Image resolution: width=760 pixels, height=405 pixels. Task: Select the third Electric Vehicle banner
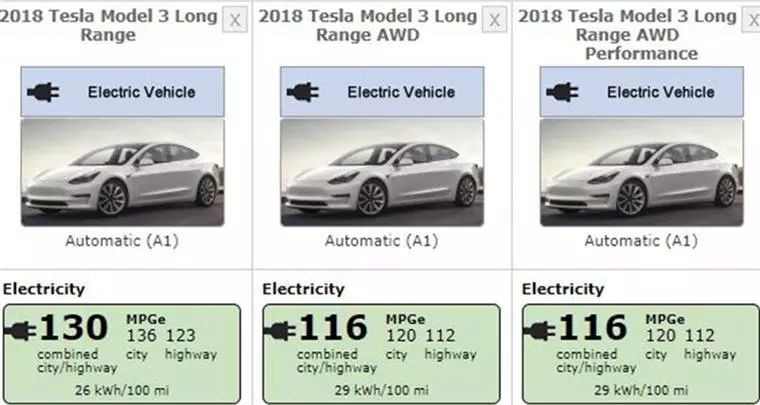click(642, 92)
